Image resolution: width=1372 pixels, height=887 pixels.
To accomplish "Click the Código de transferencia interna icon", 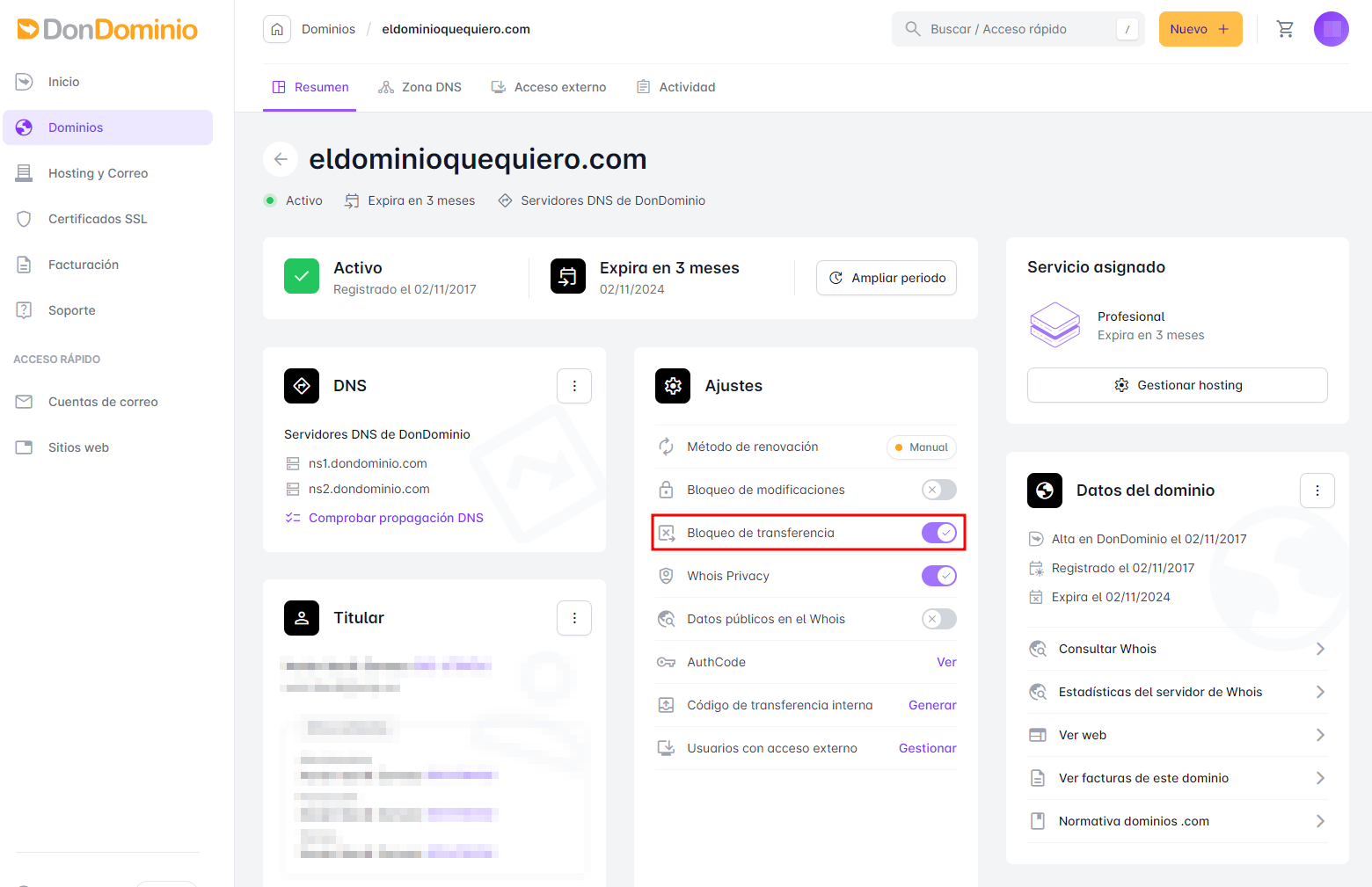I will (667, 705).
